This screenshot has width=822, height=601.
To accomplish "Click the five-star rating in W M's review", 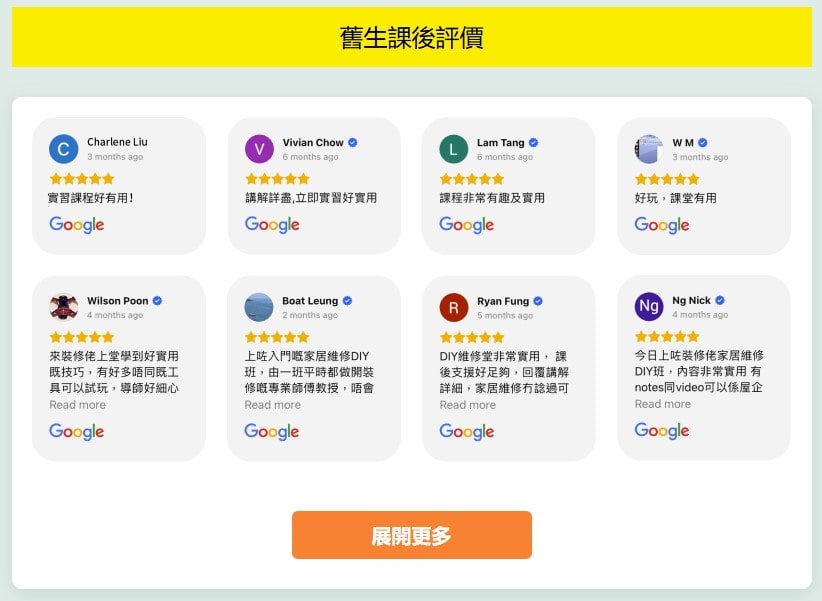I will coord(667,179).
